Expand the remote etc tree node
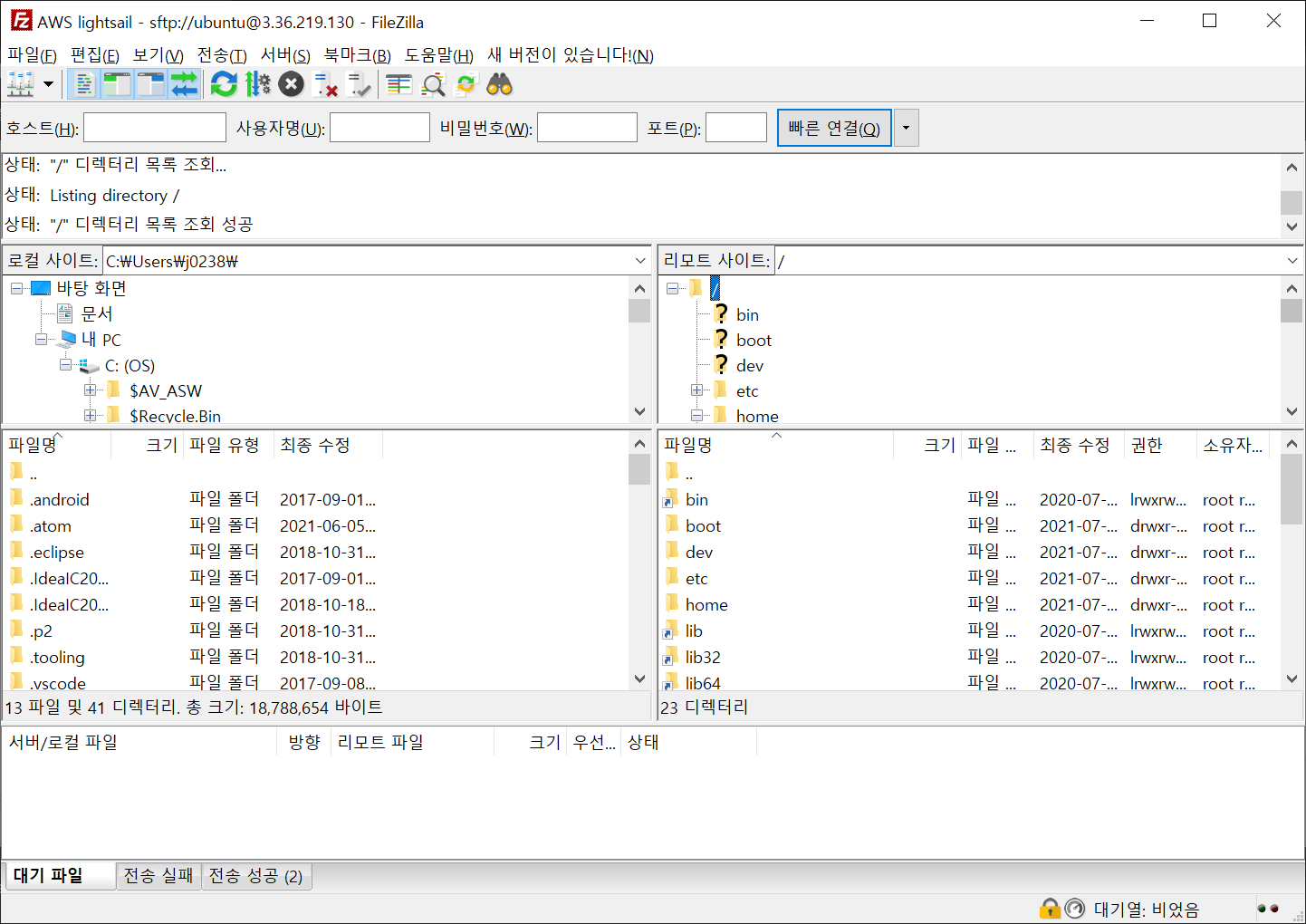 pyautogui.click(x=696, y=390)
